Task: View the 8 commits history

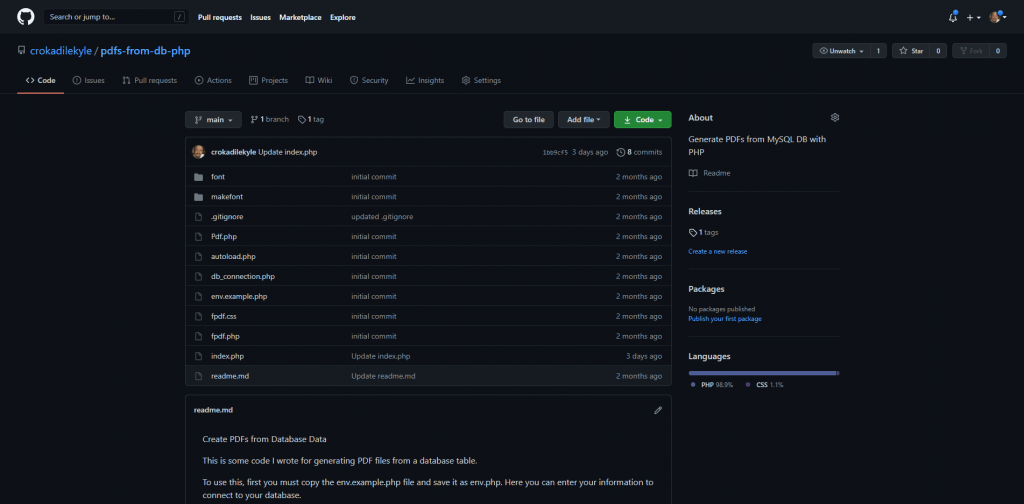Action: coord(640,152)
